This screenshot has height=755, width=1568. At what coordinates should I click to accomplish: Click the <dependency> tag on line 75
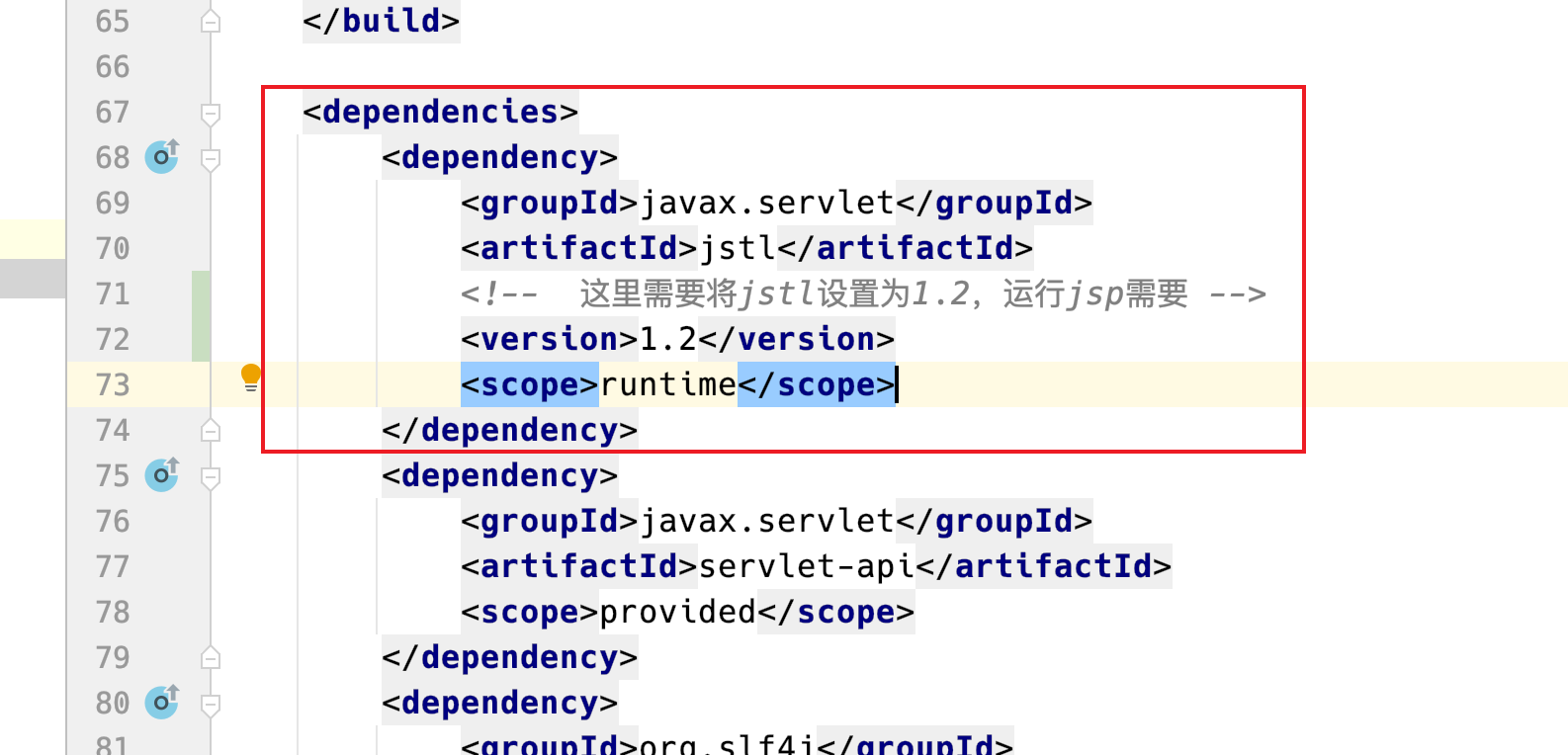(499, 475)
